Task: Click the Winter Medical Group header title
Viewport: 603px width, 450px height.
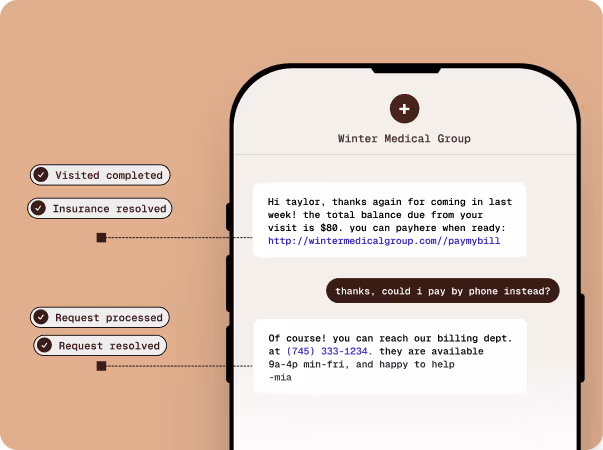Action: 404,138
